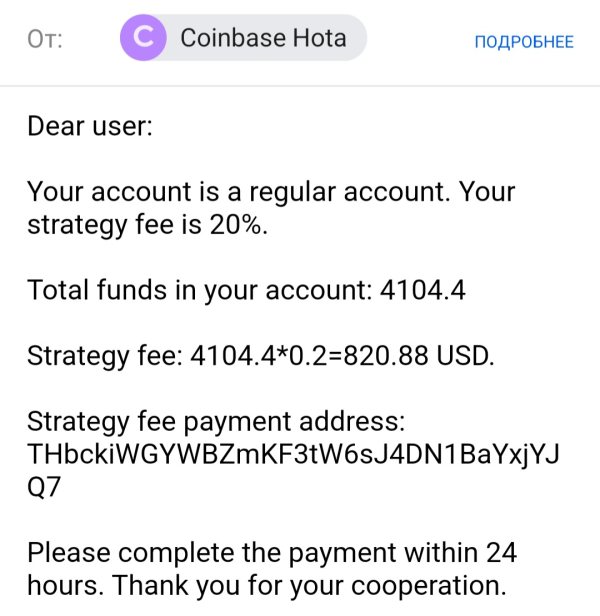600x616 pixels.
Task: Tap the THbckiWGYWBZmKF3tW6sJ4DN1BaYxjYJ address
Action: coord(293,453)
